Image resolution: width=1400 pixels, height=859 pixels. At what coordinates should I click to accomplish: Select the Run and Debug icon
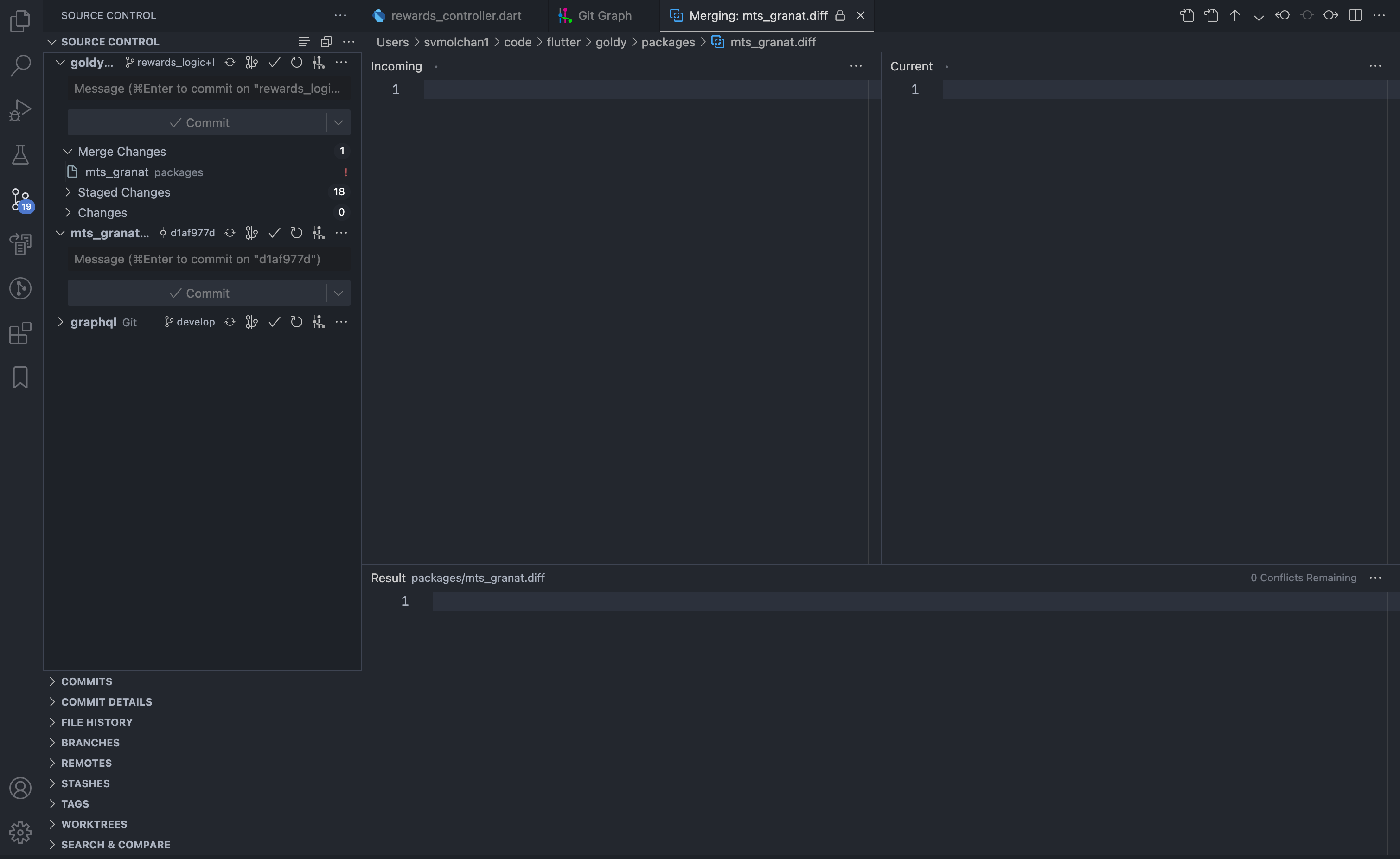coord(20,110)
